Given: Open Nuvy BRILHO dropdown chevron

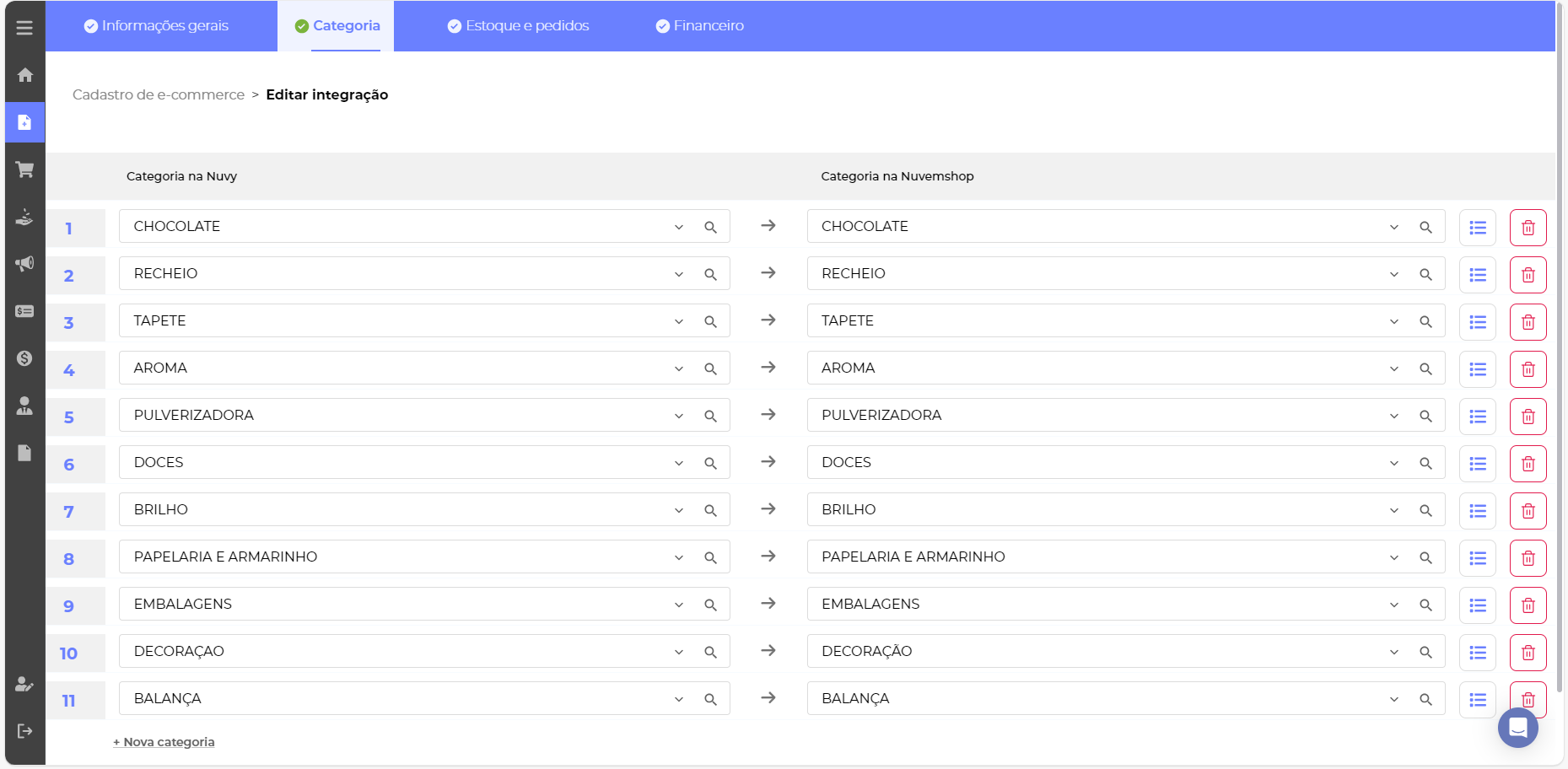Looking at the screenshot, I should (678, 511).
